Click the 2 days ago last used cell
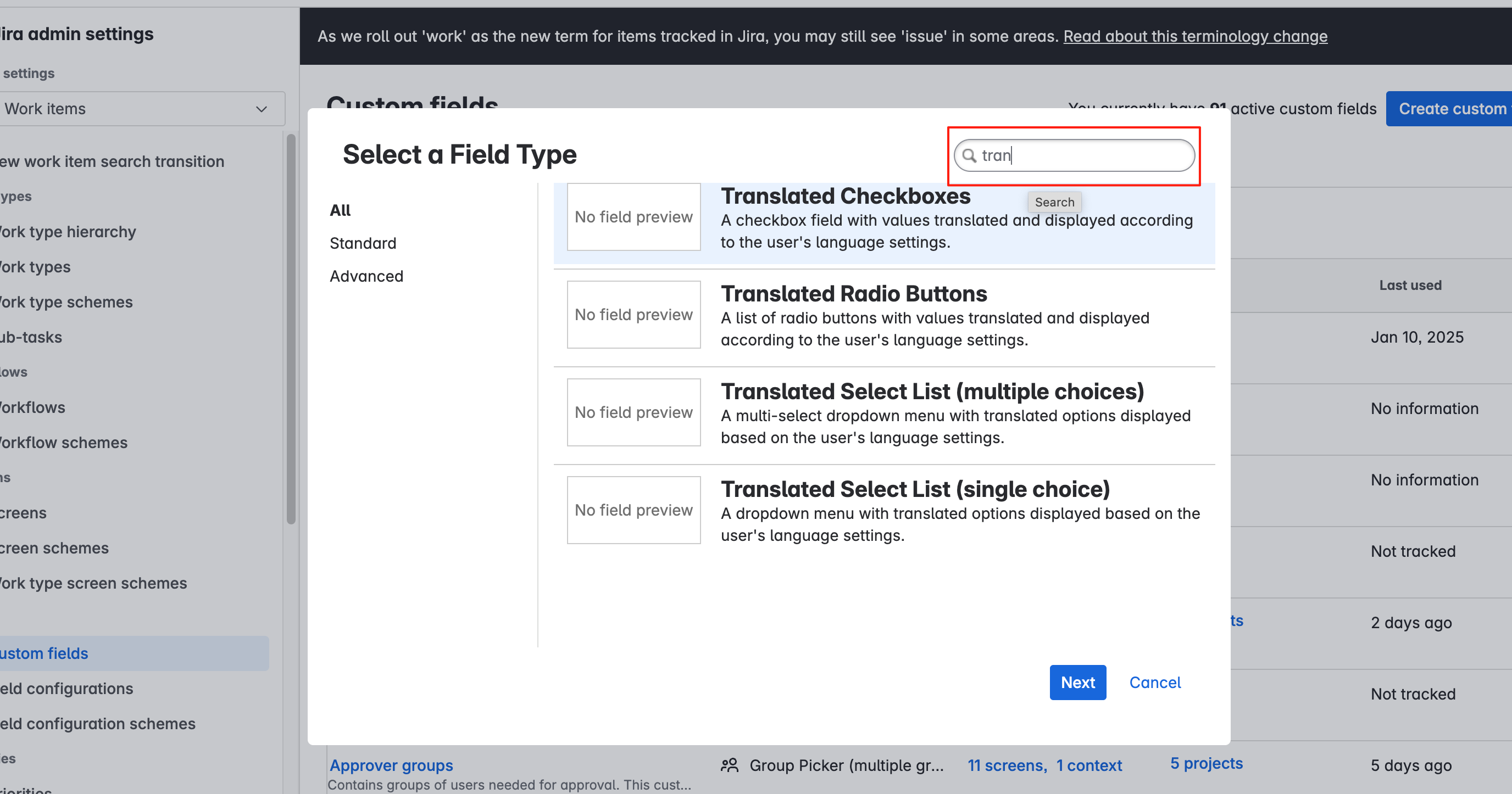1512x794 pixels. click(1411, 623)
